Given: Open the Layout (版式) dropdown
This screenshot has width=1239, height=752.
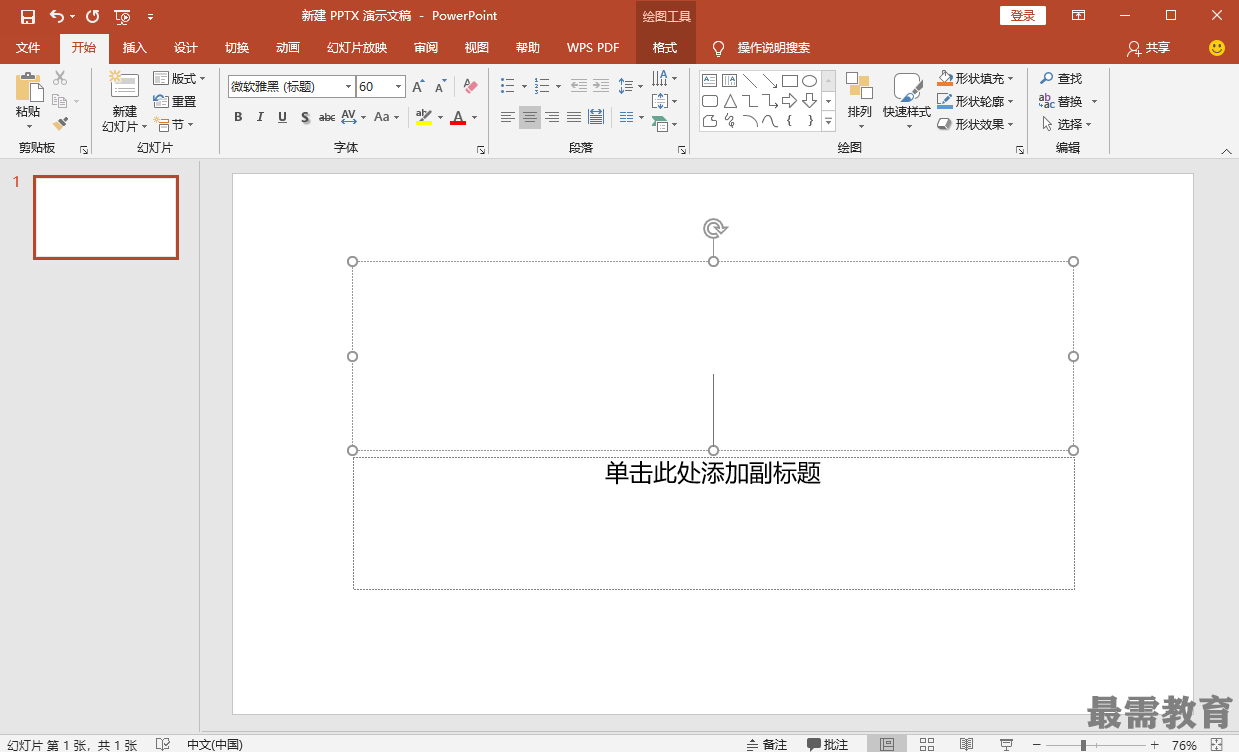Looking at the screenshot, I should (x=179, y=78).
